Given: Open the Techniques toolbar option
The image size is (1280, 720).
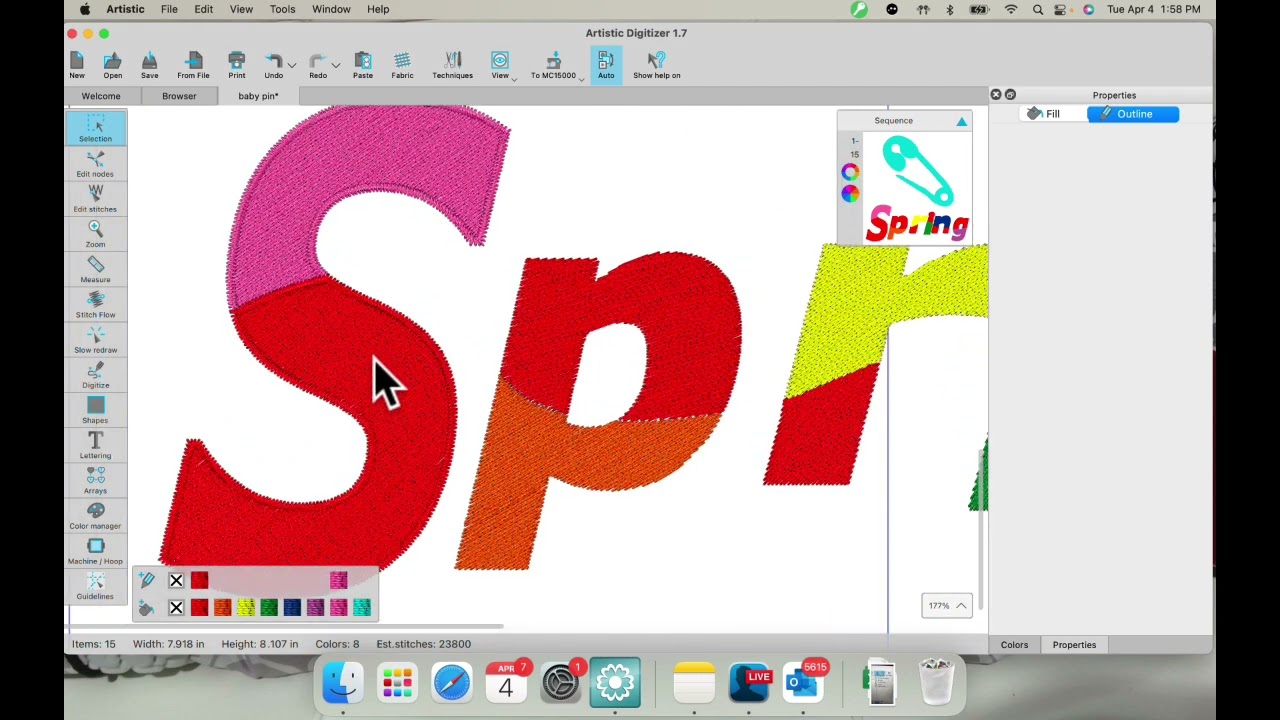Looking at the screenshot, I should (453, 66).
